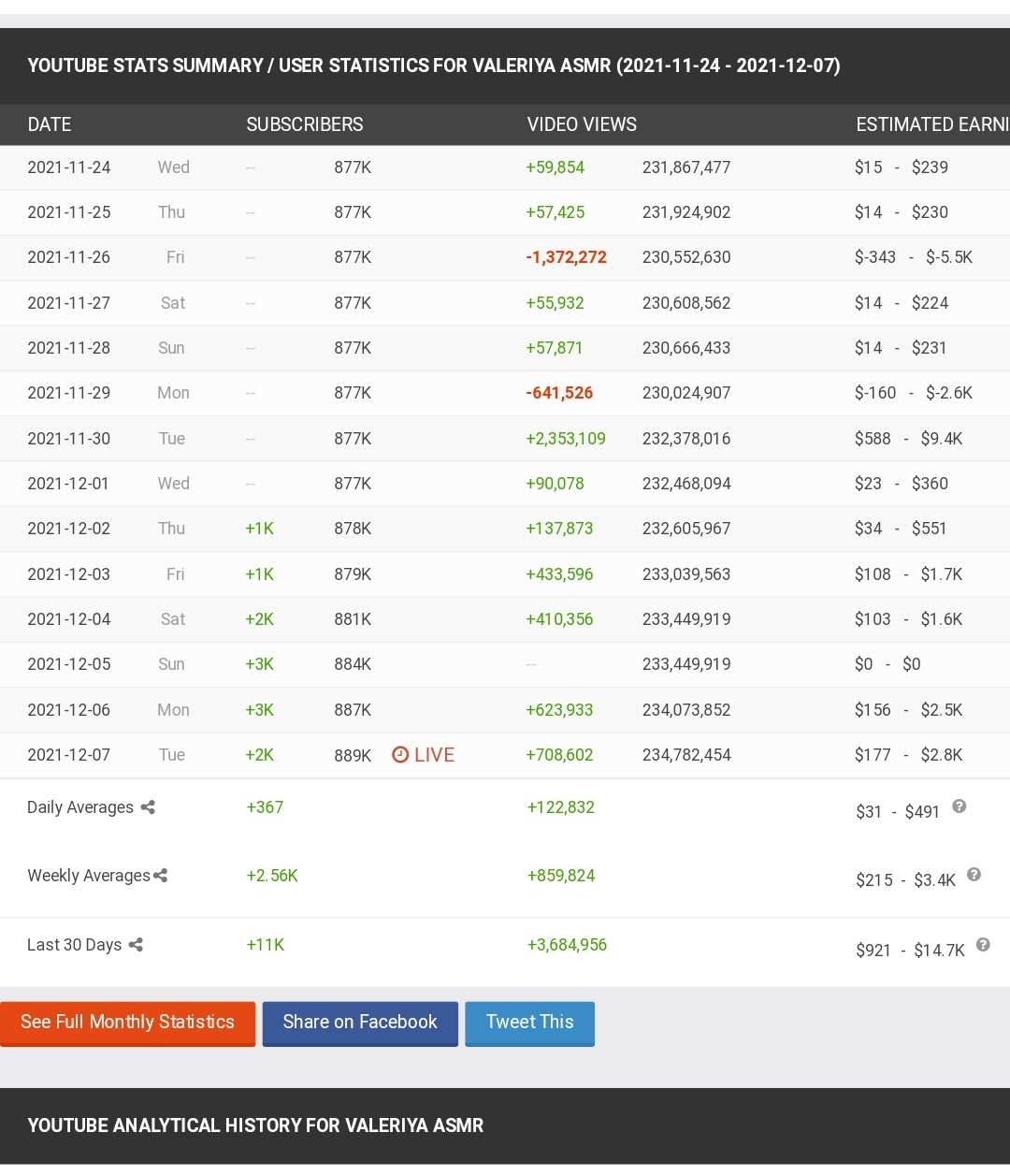Click Share on Facebook button
Viewport: 1010px width, 1176px height.
(360, 1024)
